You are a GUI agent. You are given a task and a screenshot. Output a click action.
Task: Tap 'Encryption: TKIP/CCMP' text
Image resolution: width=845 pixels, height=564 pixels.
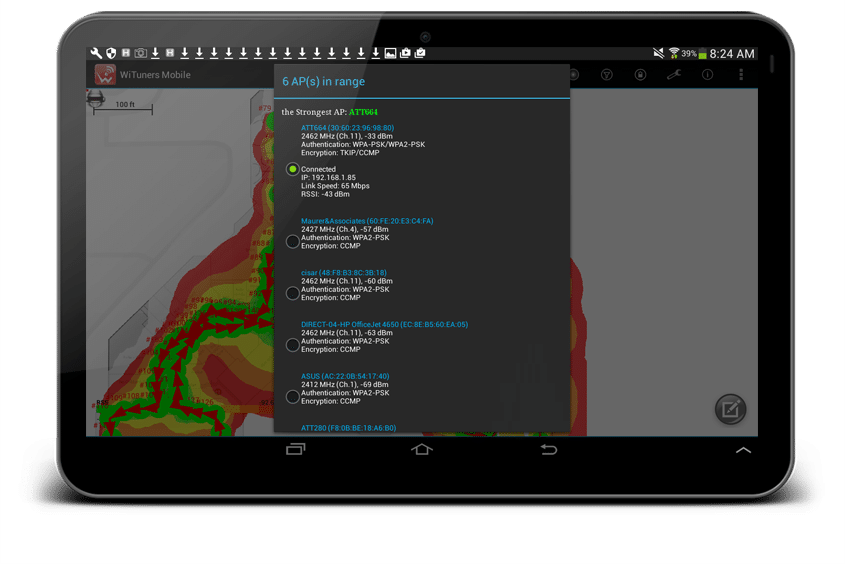[x=340, y=152]
